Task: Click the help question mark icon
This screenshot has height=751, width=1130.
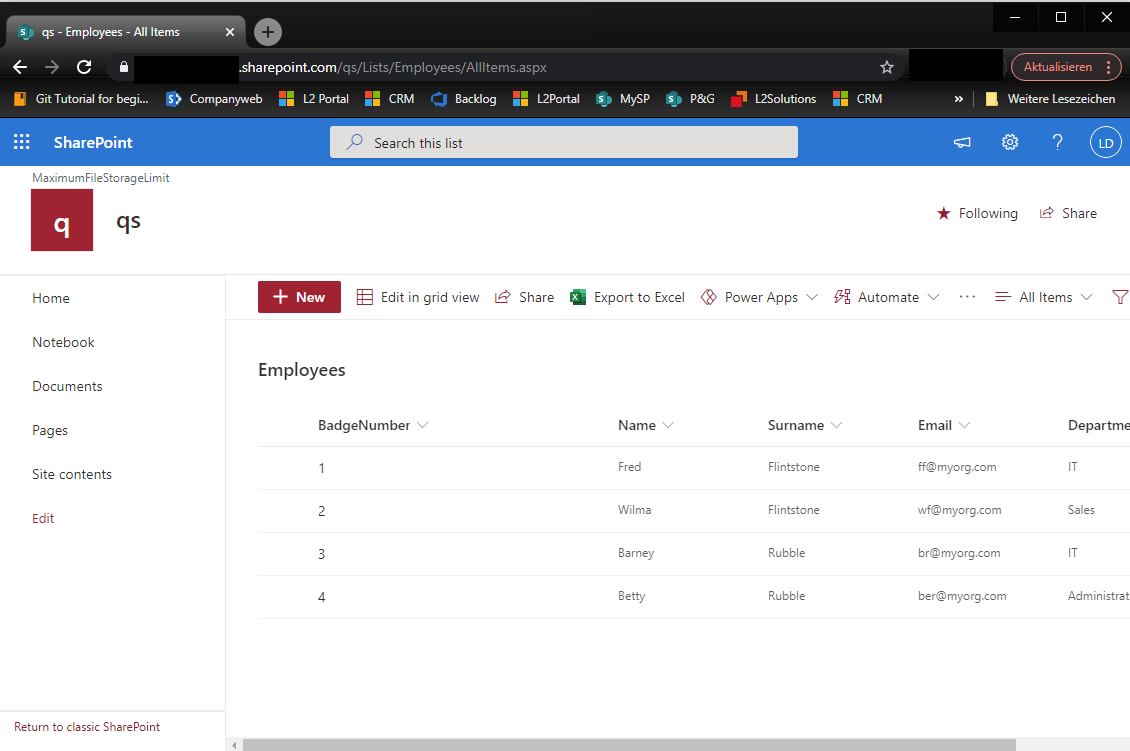Action: pos(1057,143)
